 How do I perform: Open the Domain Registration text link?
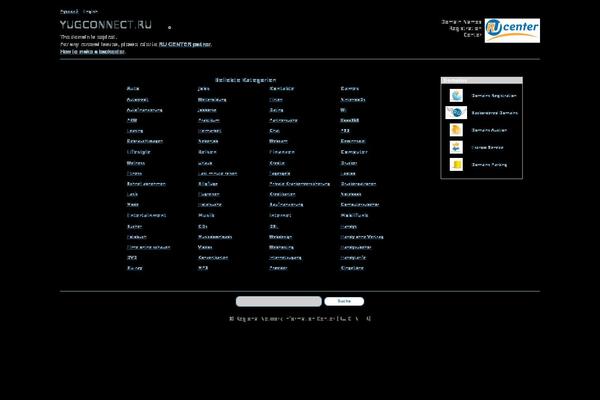coord(493,96)
